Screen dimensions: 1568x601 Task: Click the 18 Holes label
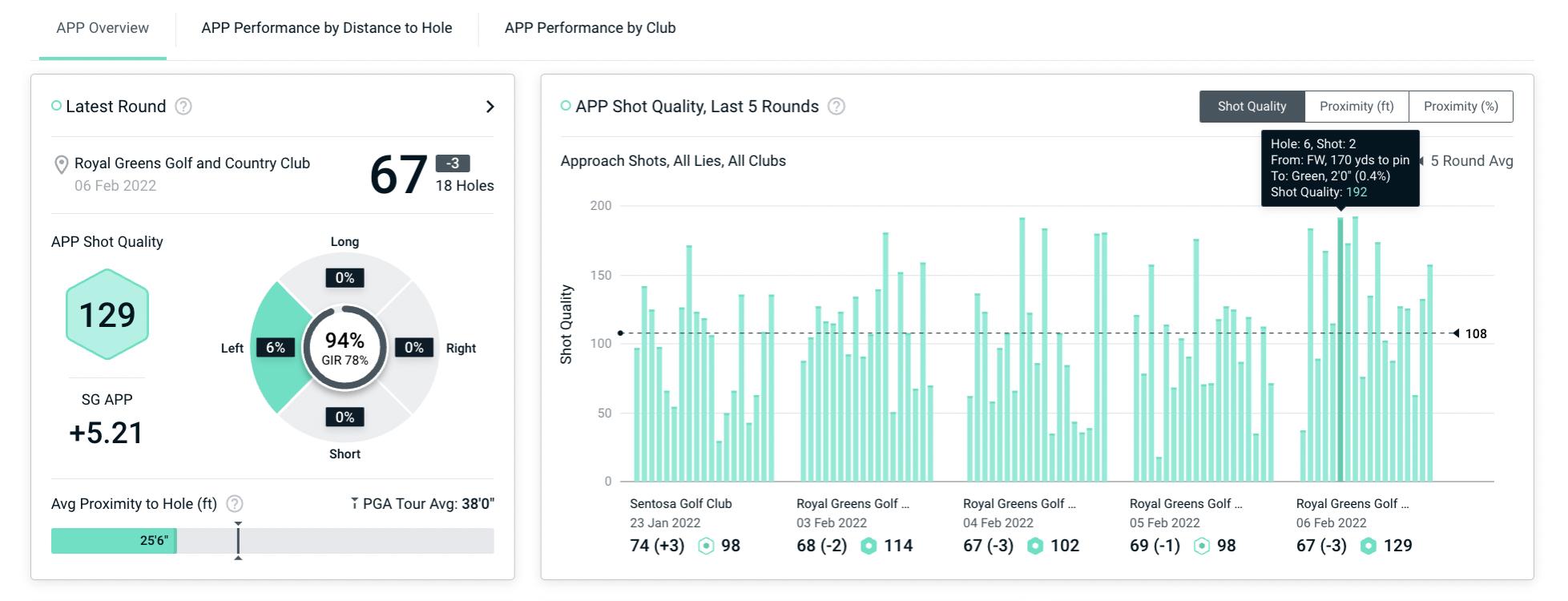(x=465, y=186)
